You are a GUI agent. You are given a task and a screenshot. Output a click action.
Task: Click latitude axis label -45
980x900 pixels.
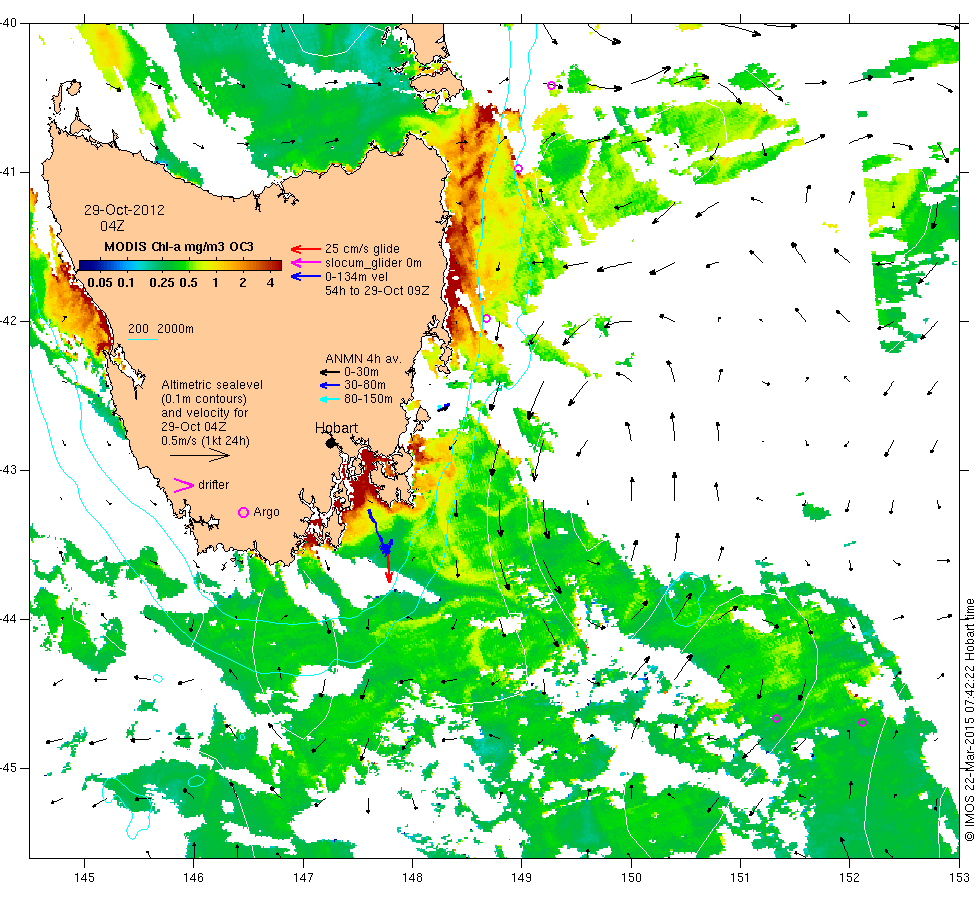tap(9, 768)
